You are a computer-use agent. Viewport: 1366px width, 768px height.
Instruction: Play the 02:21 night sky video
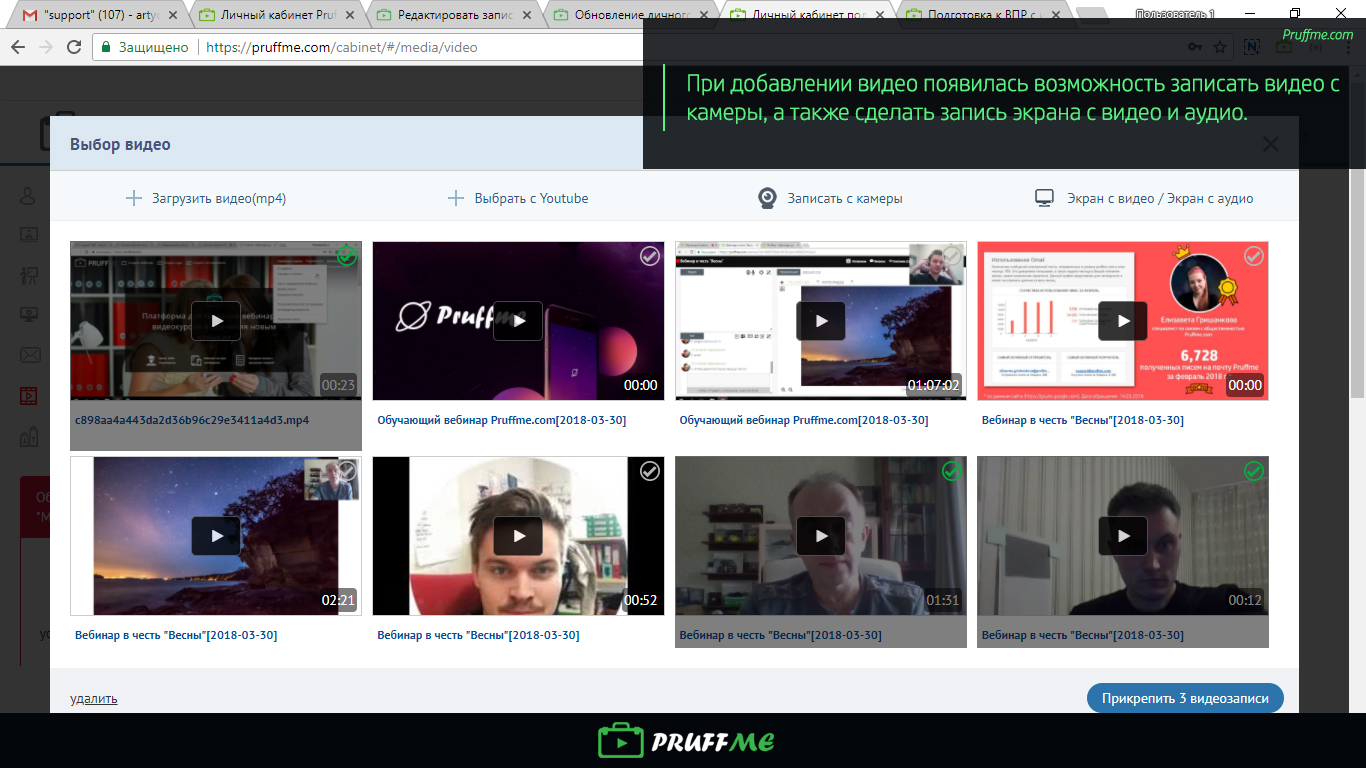pos(216,536)
